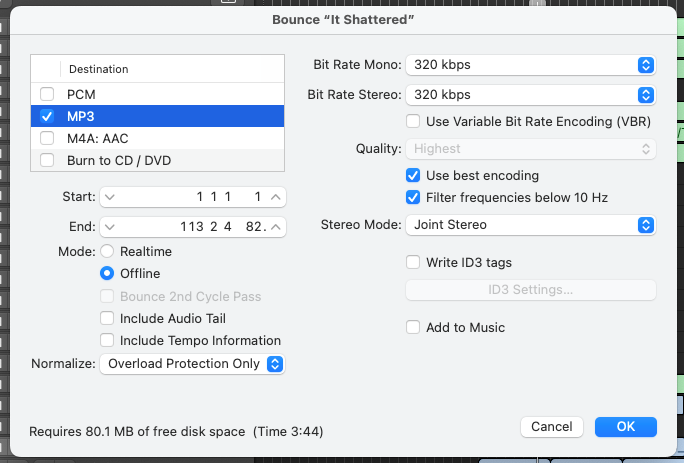Viewport: 684px width, 463px height.
Task: Tick the Burn to CD / DVD checkbox
Action: tap(47, 160)
